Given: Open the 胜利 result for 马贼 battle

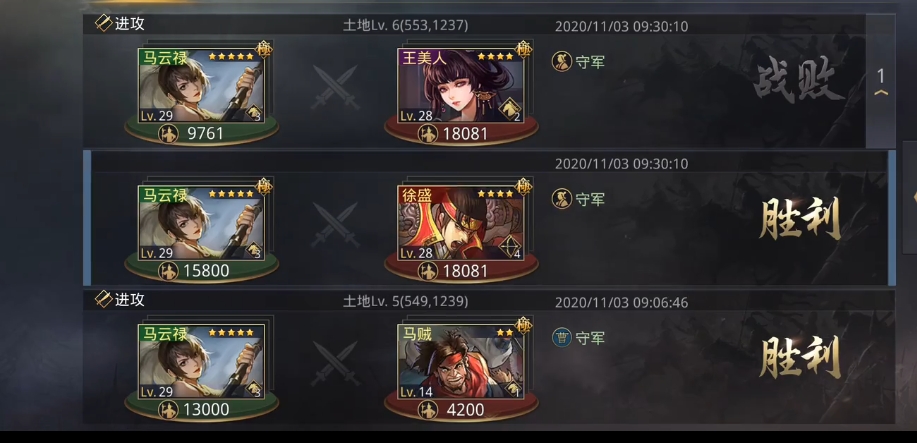Looking at the screenshot, I should click(799, 357).
